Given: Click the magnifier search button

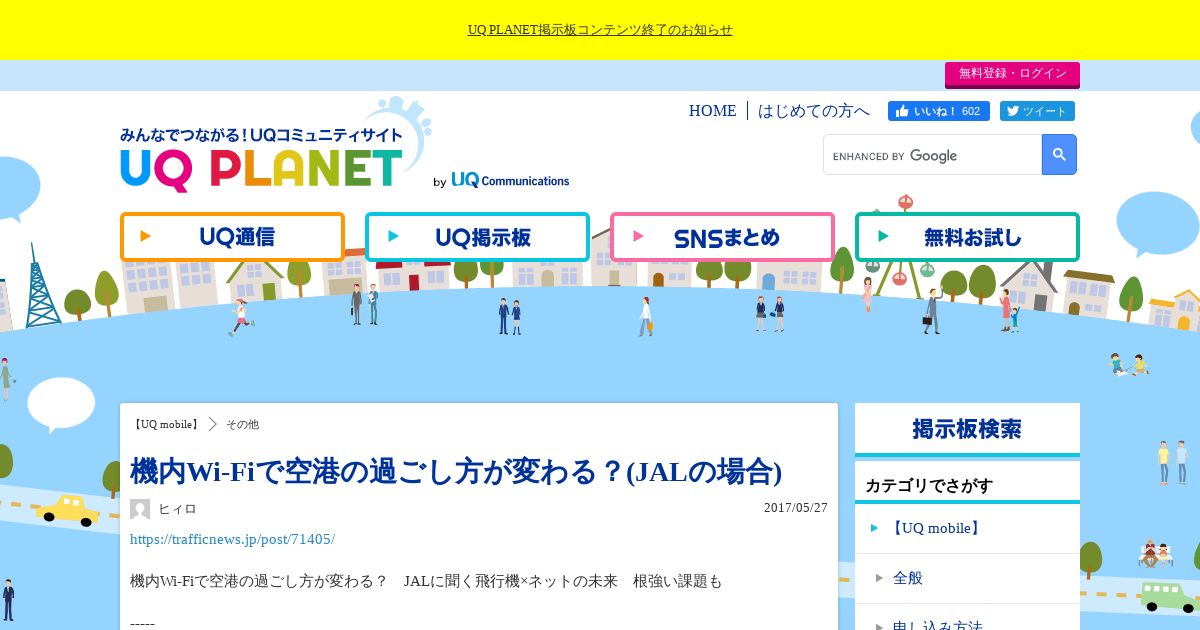Looking at the screenshot, I should [x=1059, y=155].
